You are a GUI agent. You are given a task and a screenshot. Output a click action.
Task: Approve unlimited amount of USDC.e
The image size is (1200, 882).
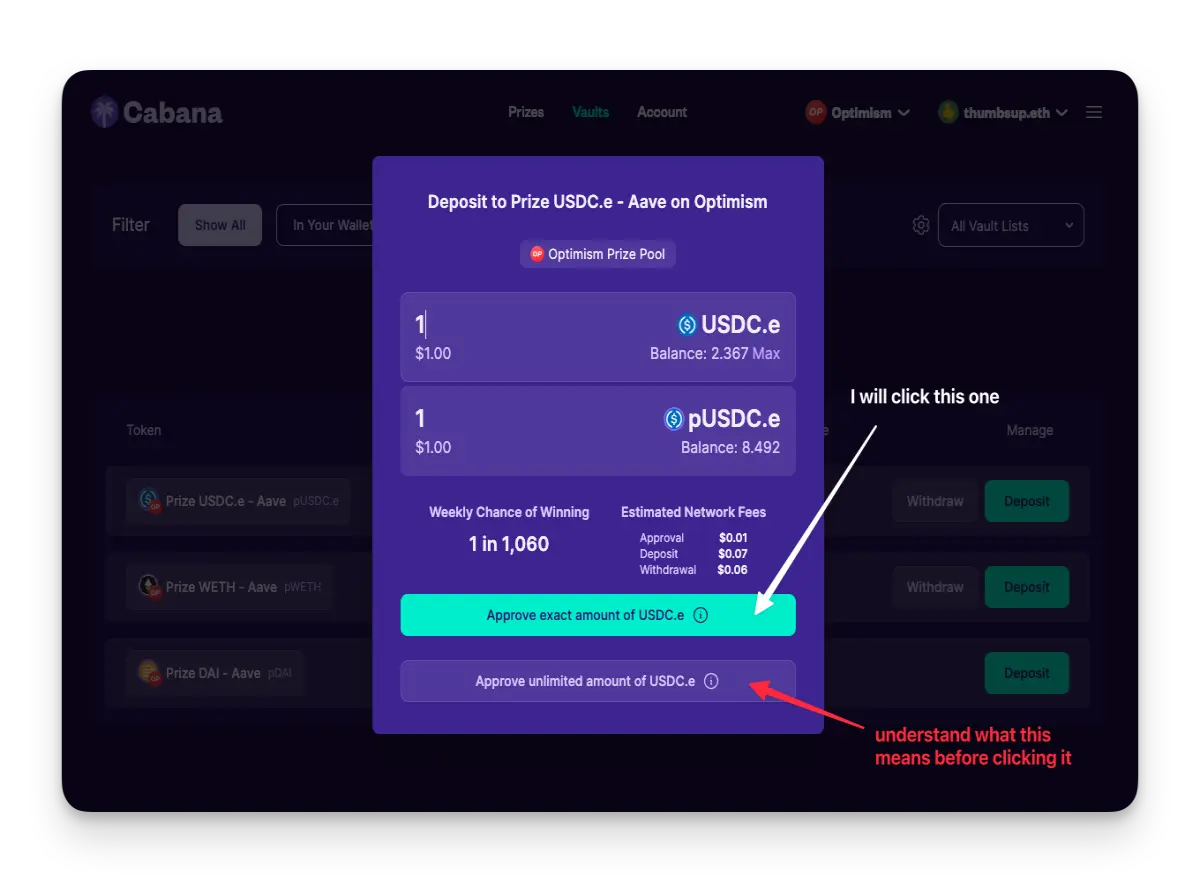click(x=598, y=681)
